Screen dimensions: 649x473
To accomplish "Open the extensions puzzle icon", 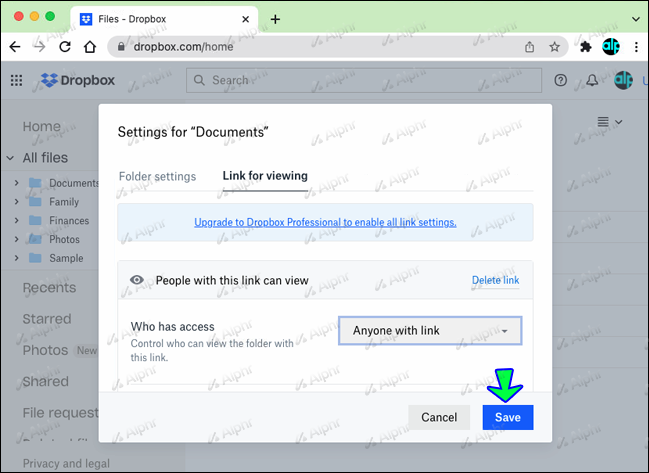I will [586, 47].
